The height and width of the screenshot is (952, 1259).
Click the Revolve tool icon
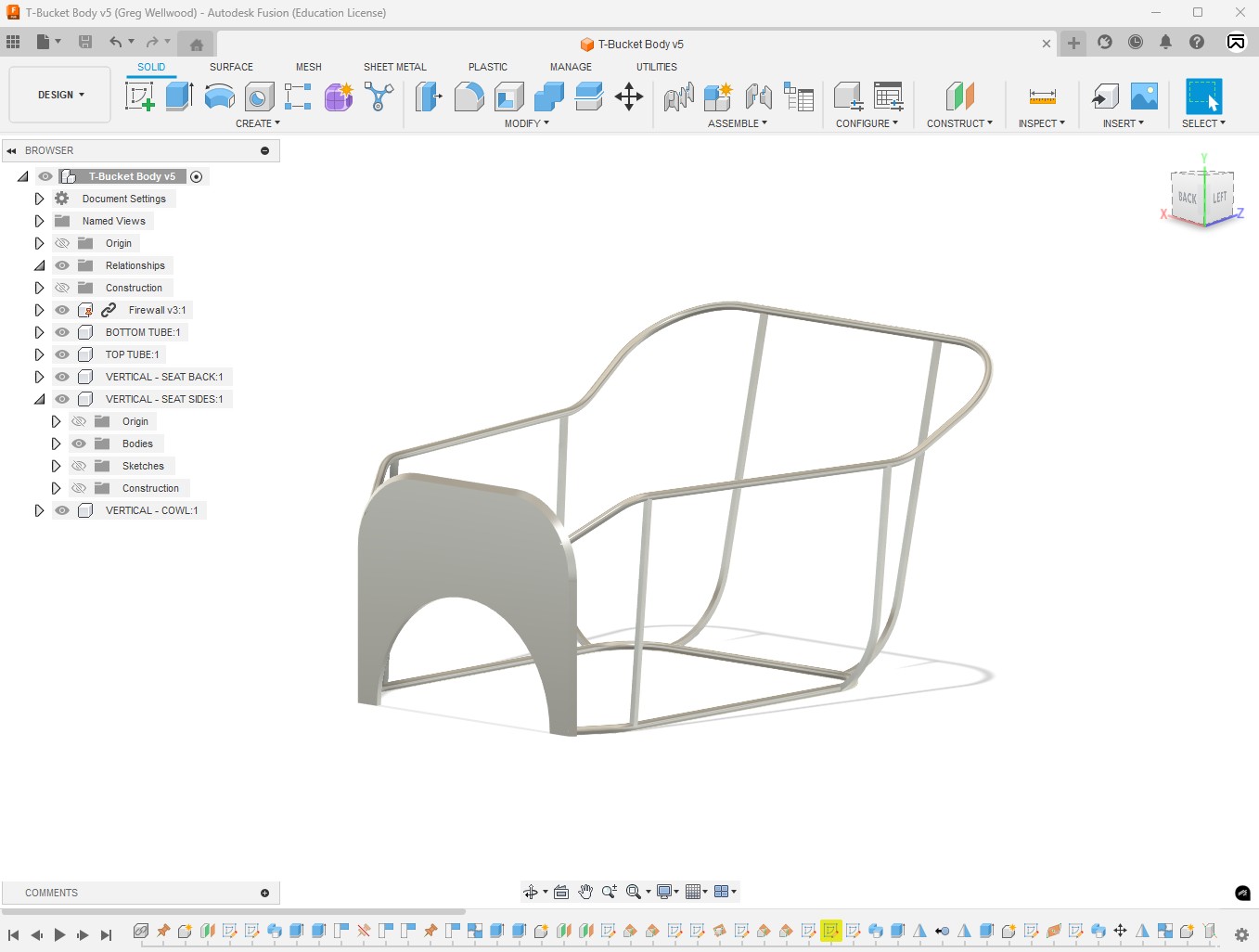[x=219, y=96]
